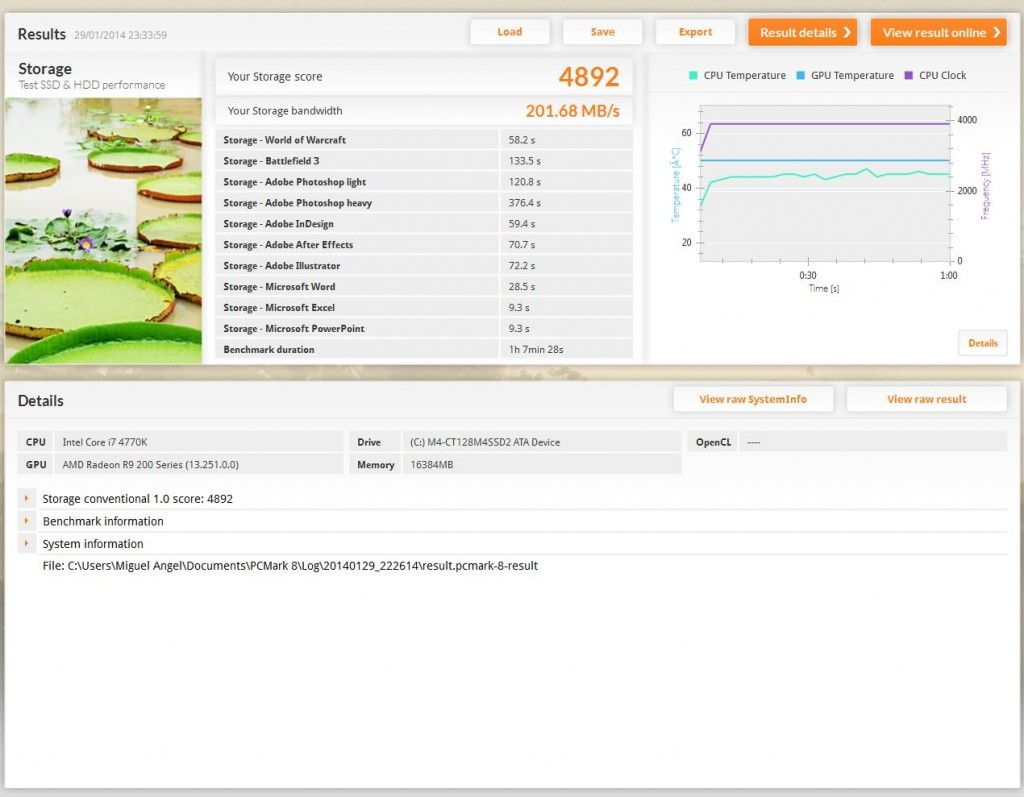This screenshot has height=797, width=1024.
Task: Click the 201.68 MB/s bandwidth value
Action: tap(572, 111)
